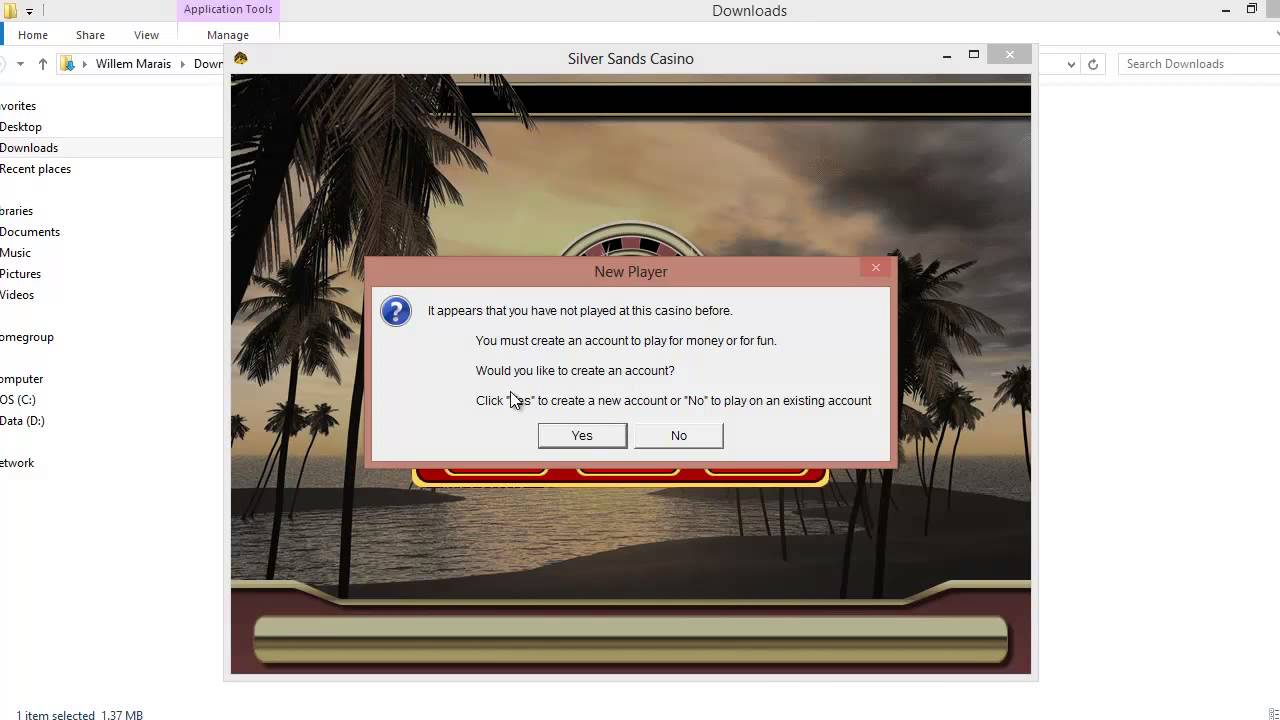
Task: Select the Application Tools contextual tab
Action: (x=228, y=9)
